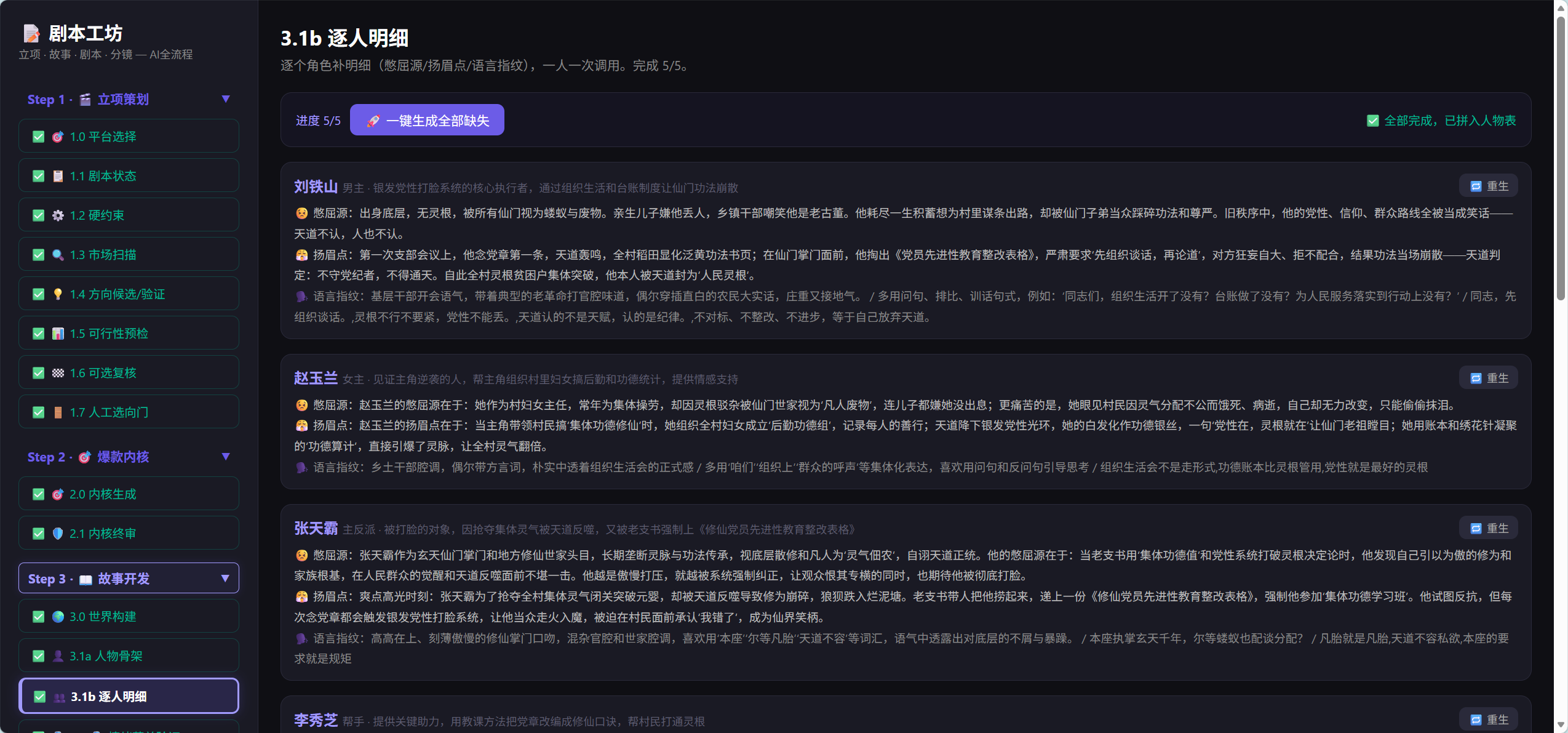The image size is (1568, 733).
Task: Click the people icon beside 3.1b 逐人明细
Action: 59,697
